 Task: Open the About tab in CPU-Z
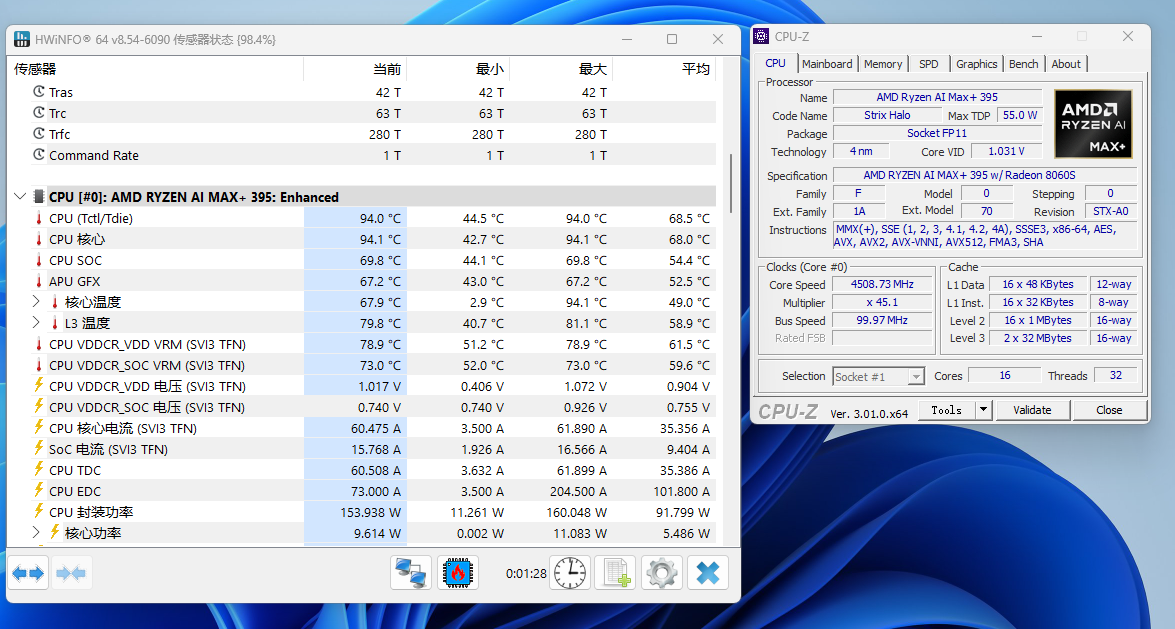[x=1066, y=64]
